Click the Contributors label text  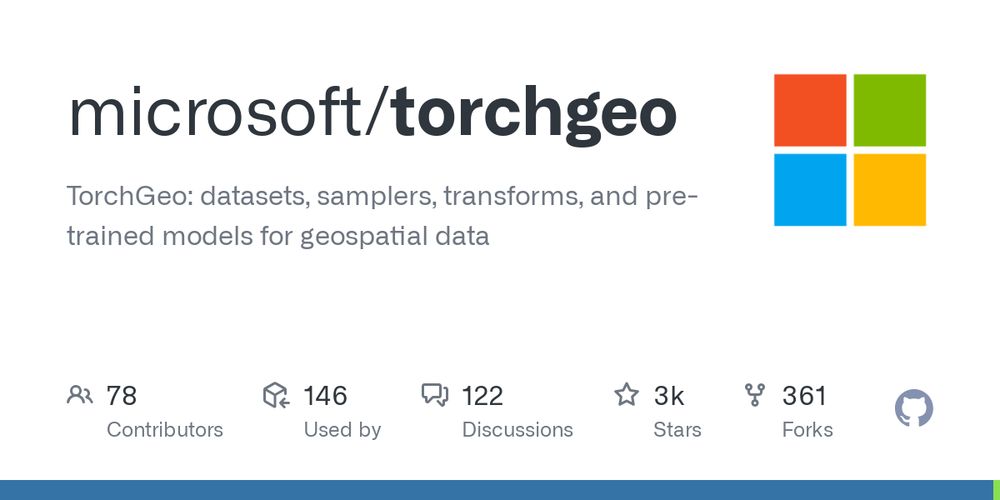(x=165, y=430)
